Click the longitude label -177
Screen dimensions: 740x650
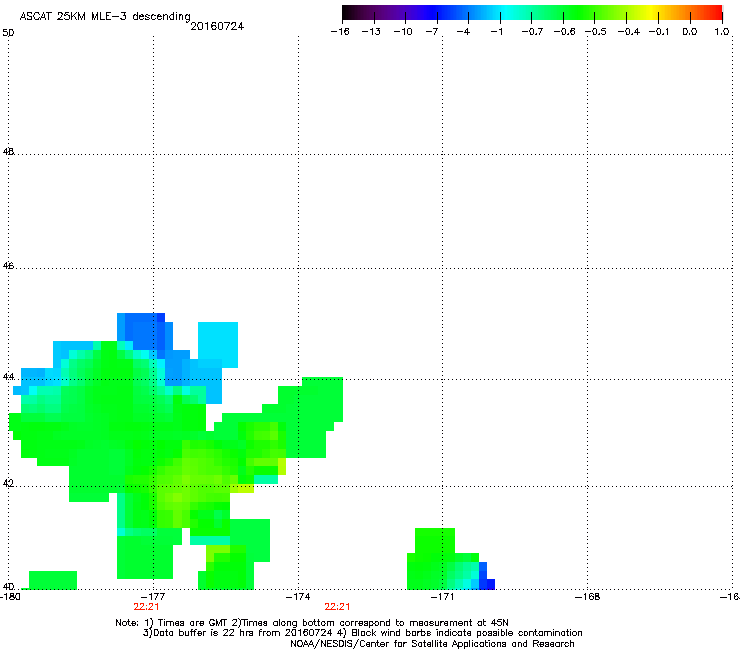tap(153, 597)
